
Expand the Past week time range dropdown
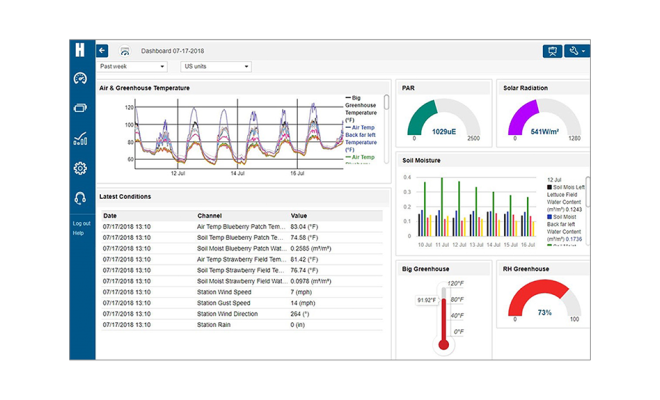click(x=132, y=67)
